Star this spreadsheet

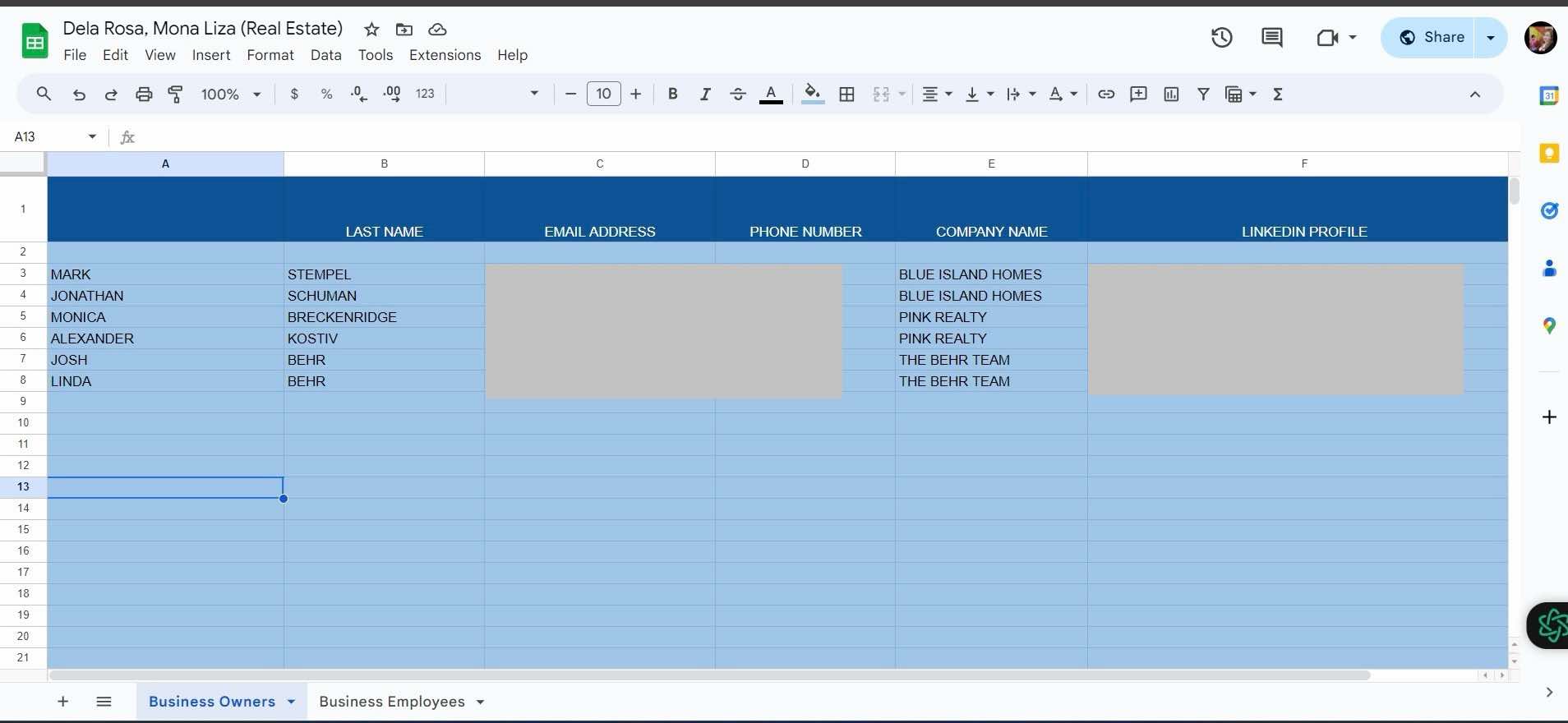pos(371,30)
